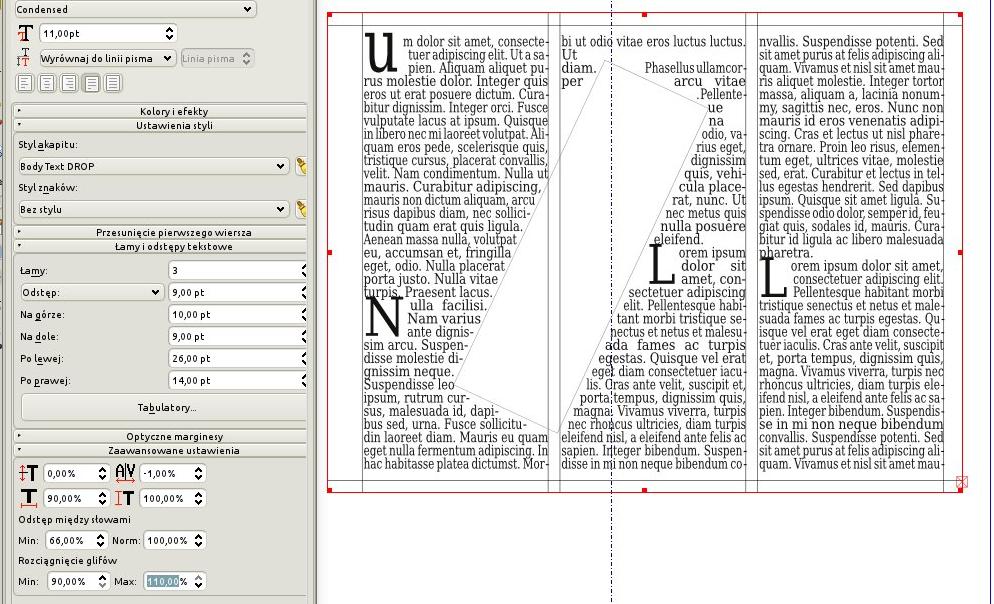Open the Wyrównaj do linii pisma dropdown
The image size is (994, 604).
click(107, 59)
